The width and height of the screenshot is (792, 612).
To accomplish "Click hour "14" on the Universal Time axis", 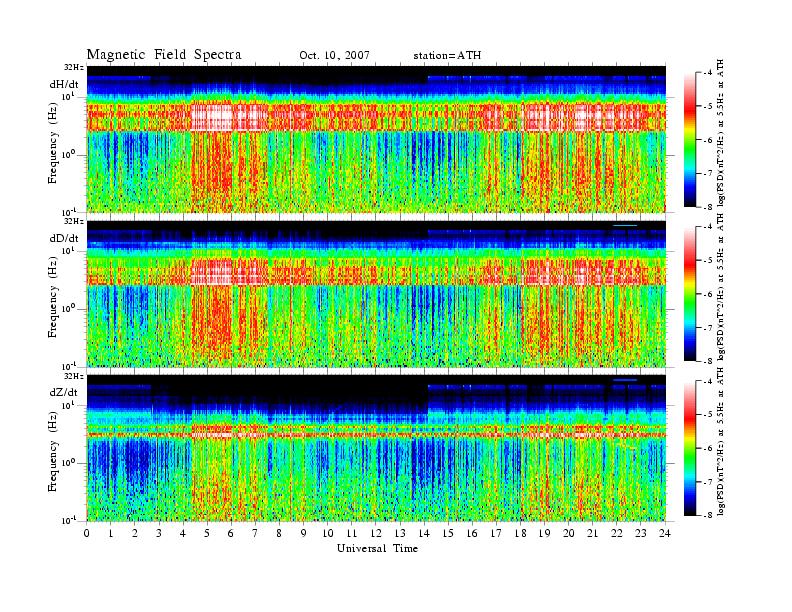I will 424,533.
